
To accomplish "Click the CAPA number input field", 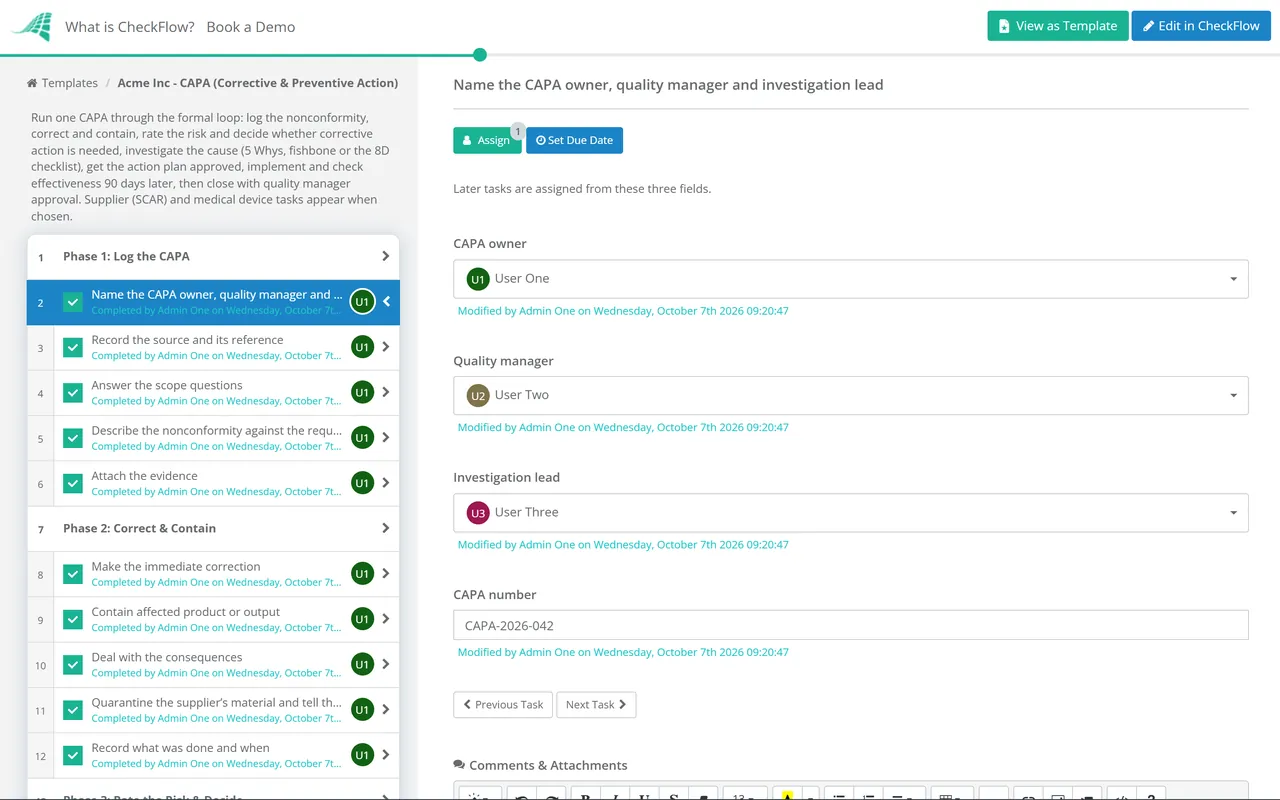I will click(850, 626).
